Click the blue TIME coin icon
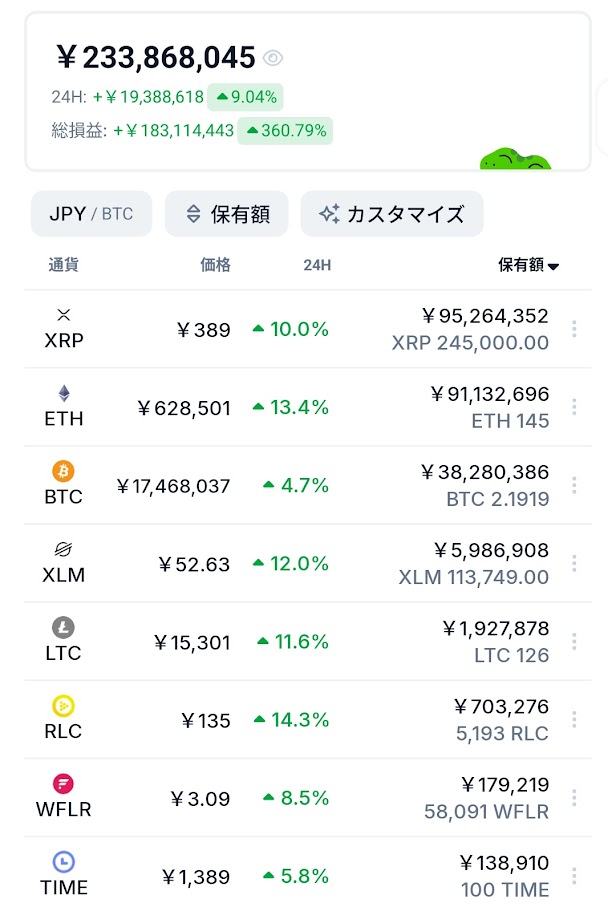This screenshot has height=911, width=616. (x=64, y=862)
